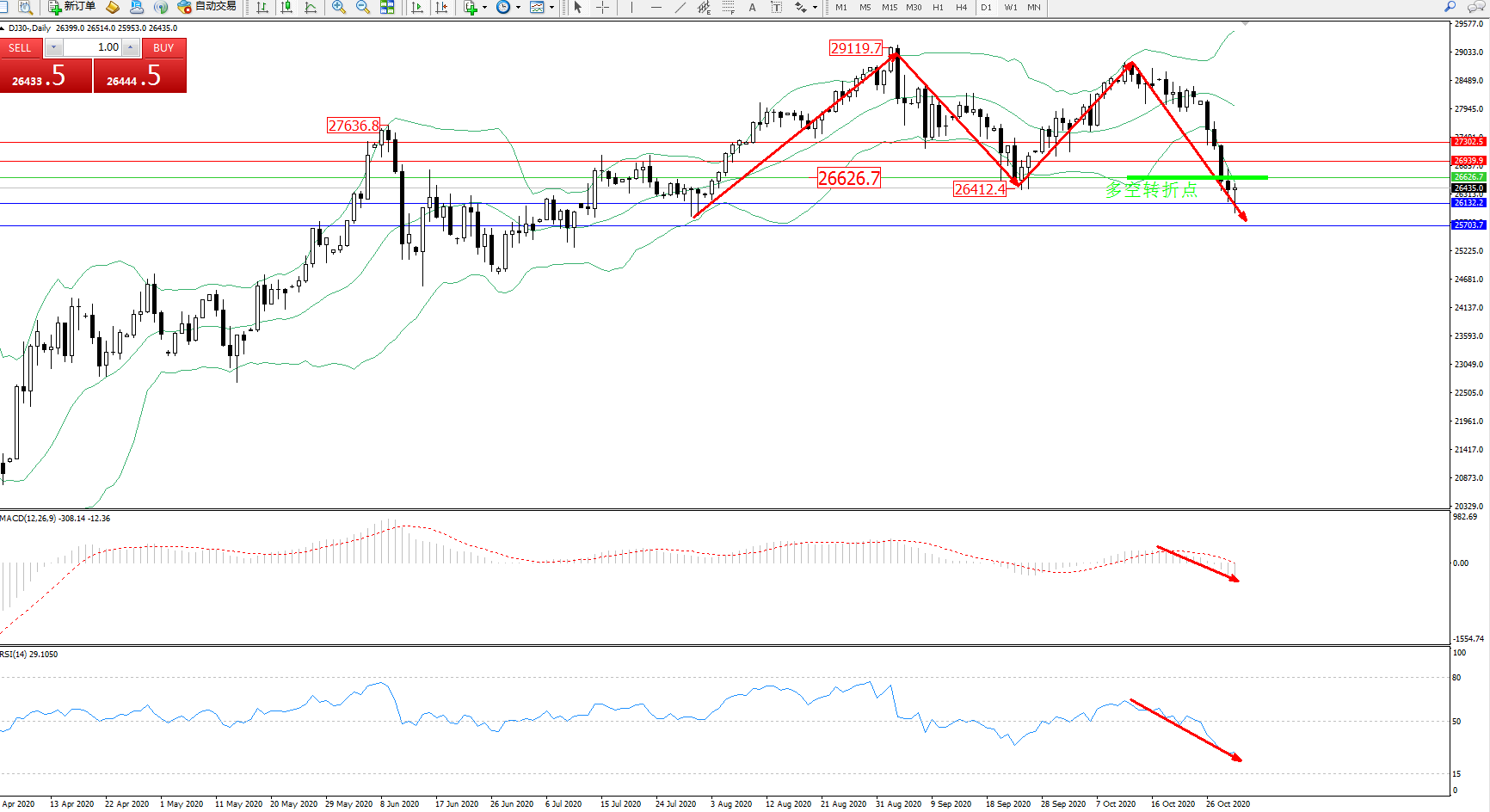
Task: Switch to W1 timeframe
Action: [1010, 7]
